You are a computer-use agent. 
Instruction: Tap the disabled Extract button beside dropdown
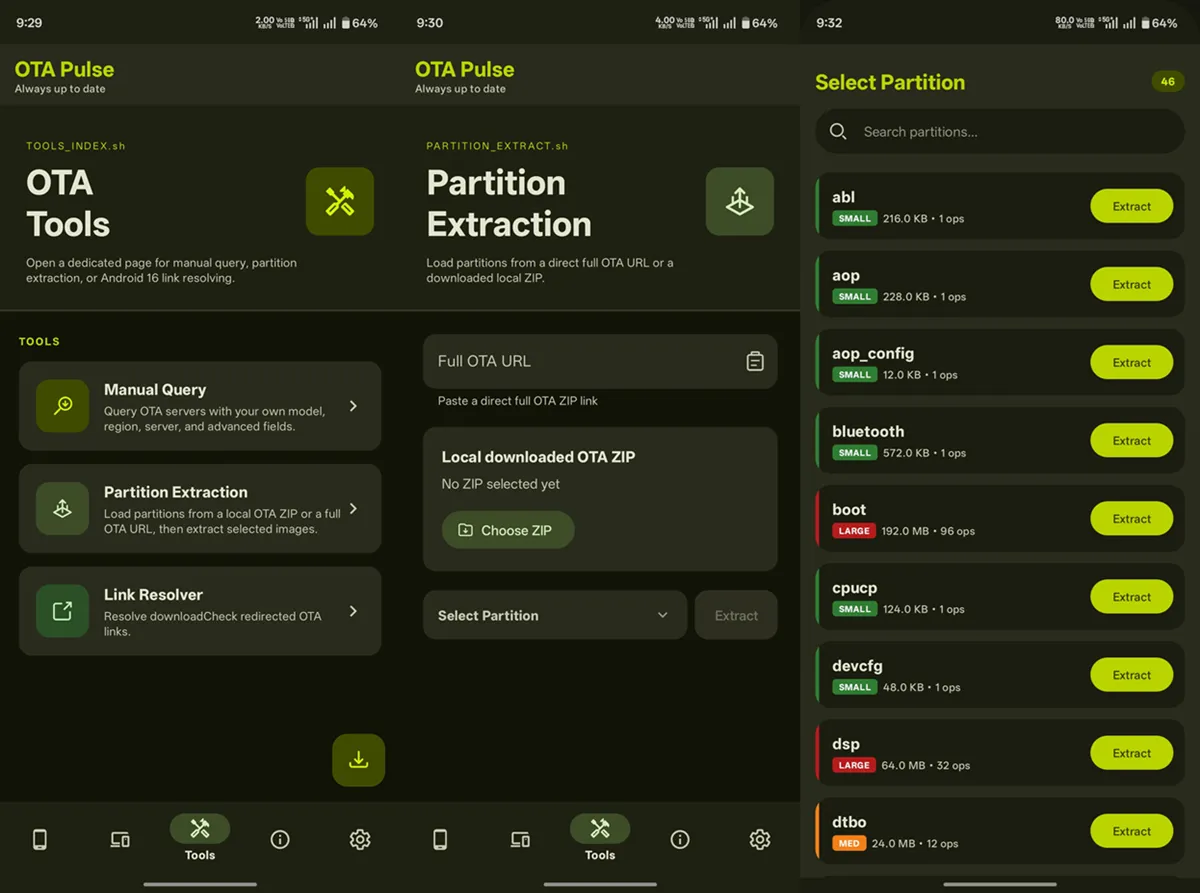coord(736,615)
